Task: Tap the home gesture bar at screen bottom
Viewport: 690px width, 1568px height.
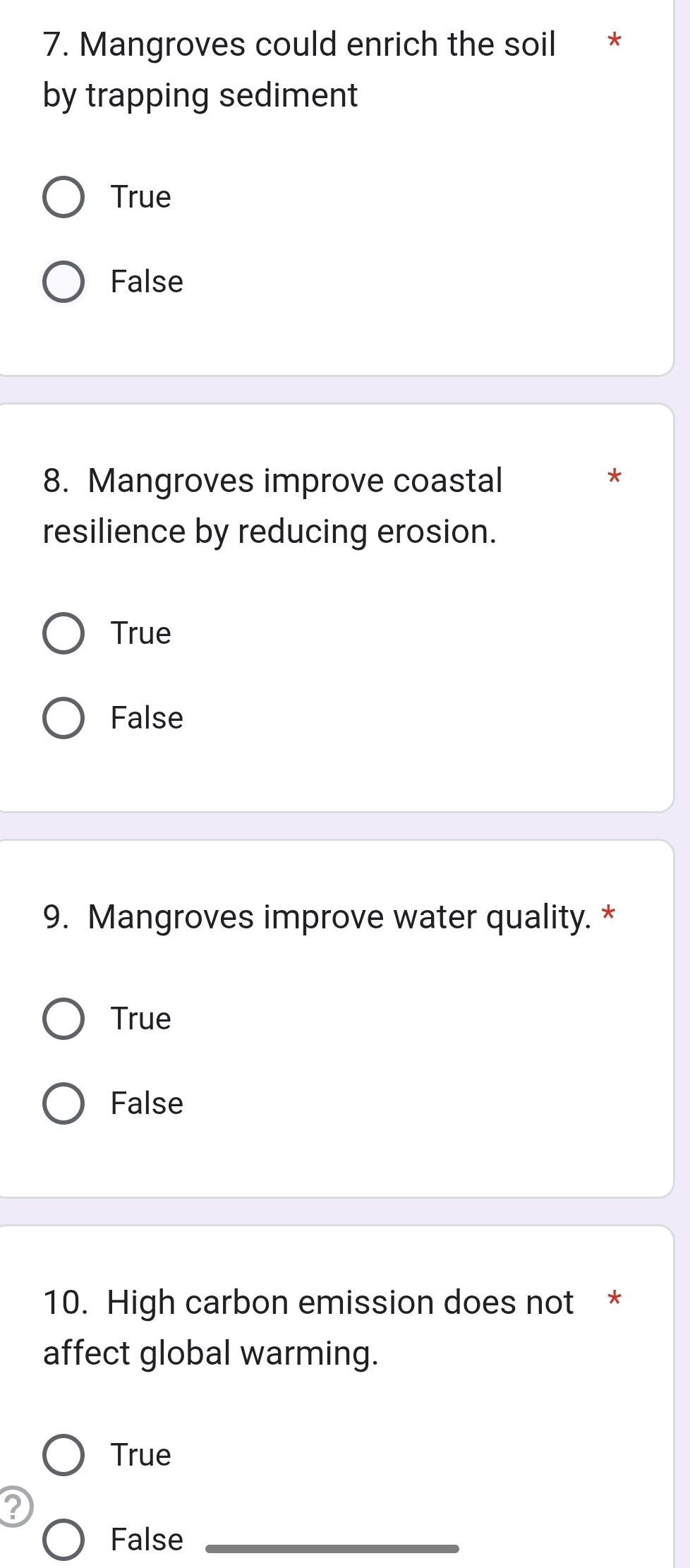Action: tap(332, 1549)
